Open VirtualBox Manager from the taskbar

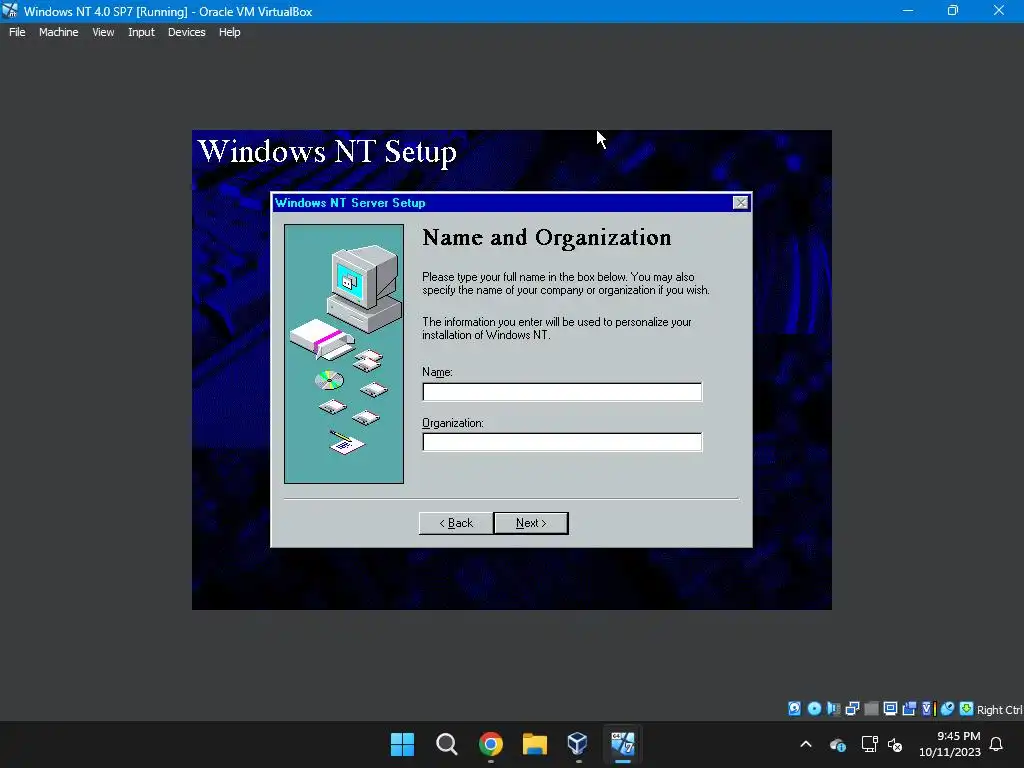tap(577, 744)
